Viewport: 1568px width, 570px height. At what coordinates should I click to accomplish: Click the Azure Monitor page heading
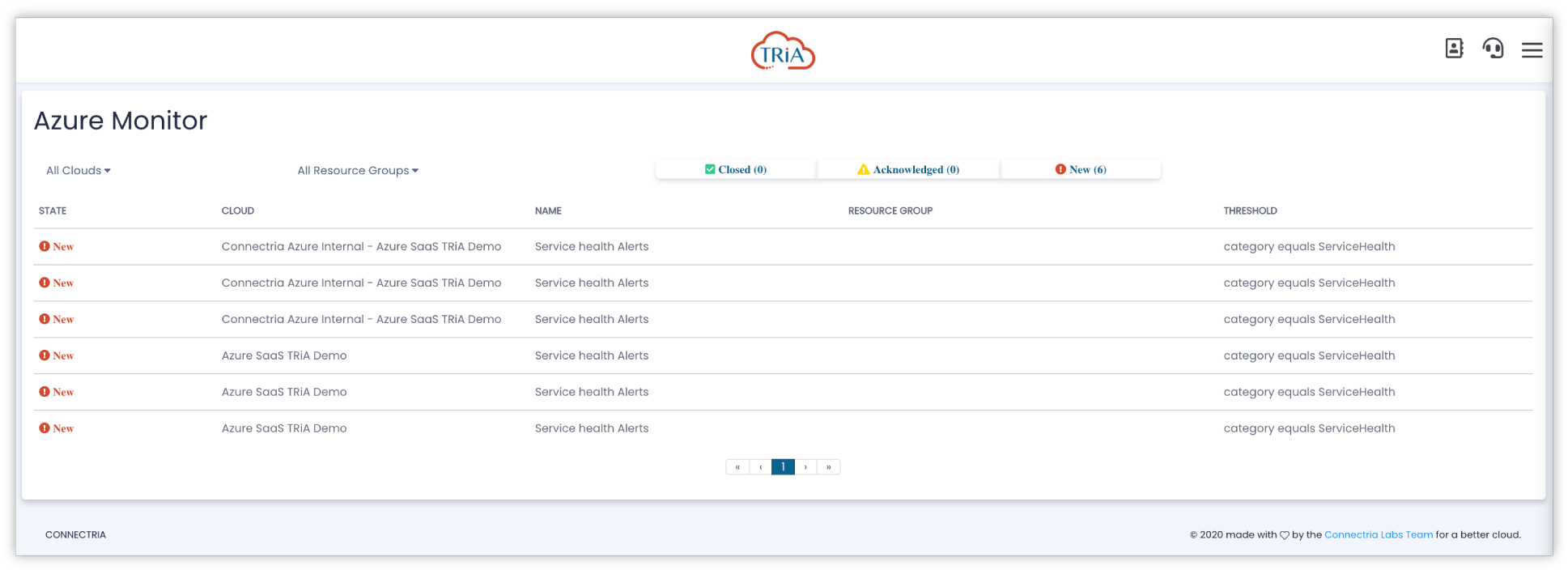tap(121, 121)
